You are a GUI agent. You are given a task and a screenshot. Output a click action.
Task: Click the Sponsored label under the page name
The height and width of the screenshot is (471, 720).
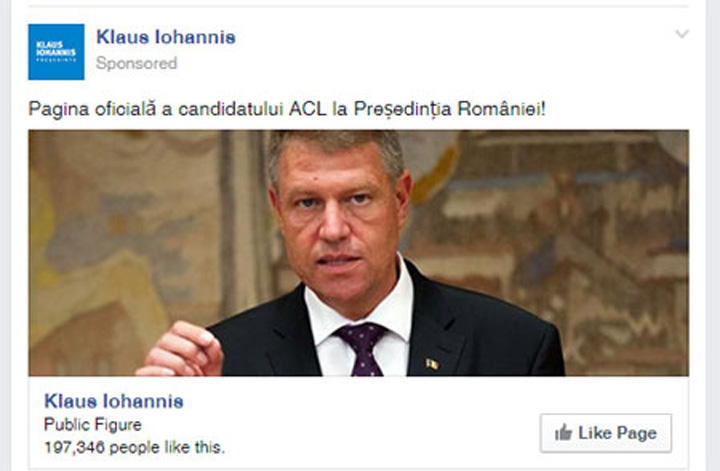coord(136,63)
